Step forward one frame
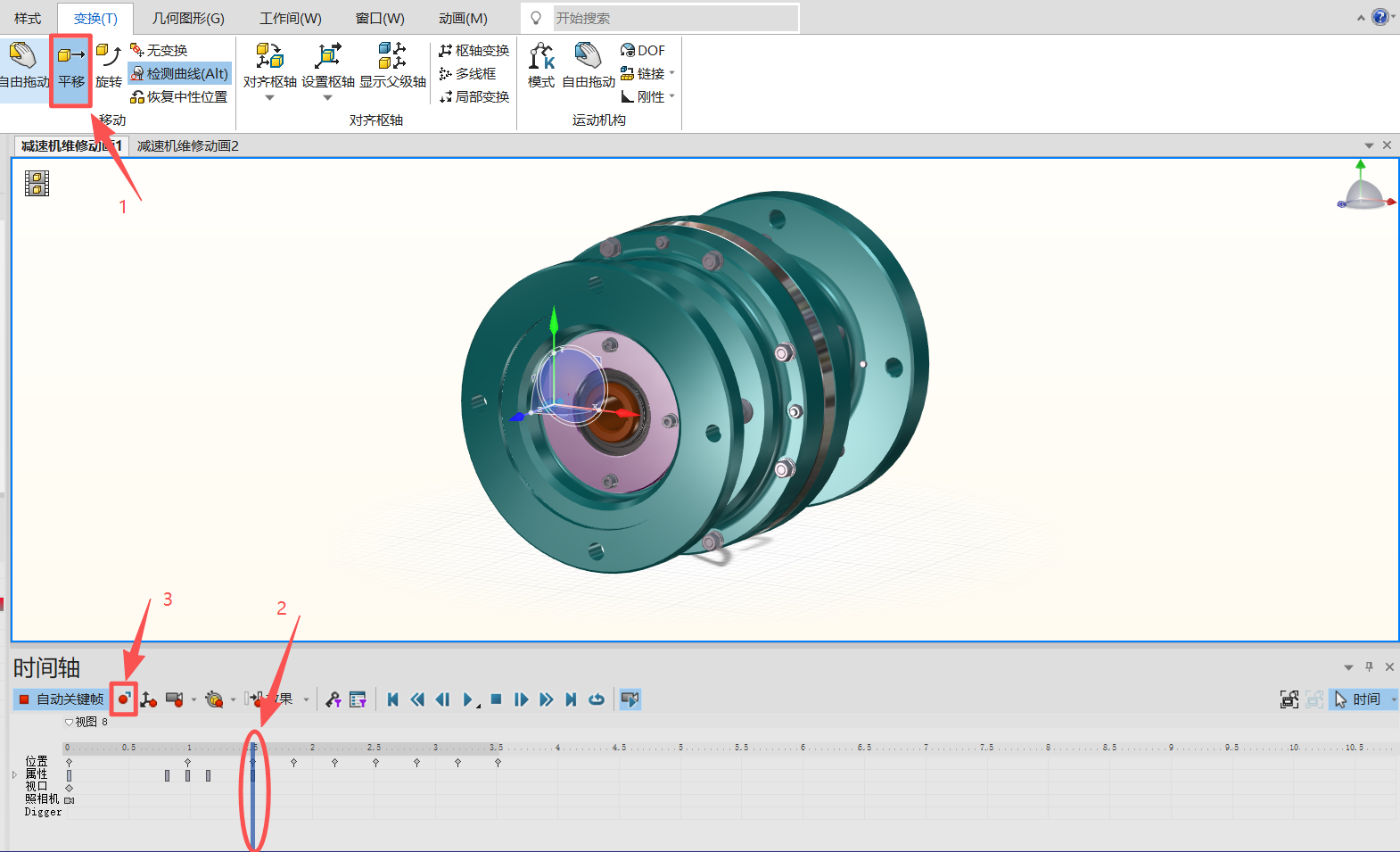 (x=522, y=699)
